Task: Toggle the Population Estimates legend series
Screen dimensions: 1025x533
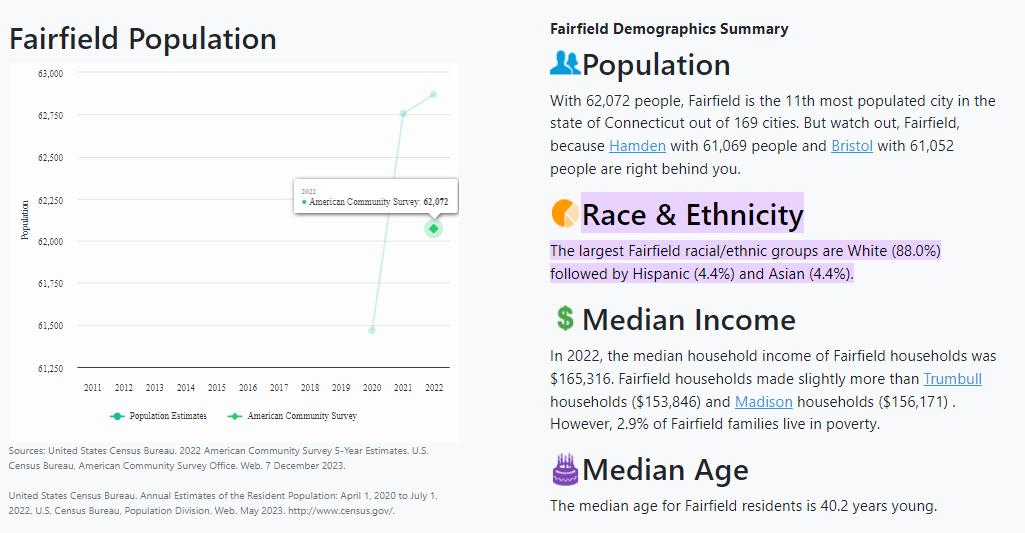Action: pyautogui.click(x=160, y=416)
